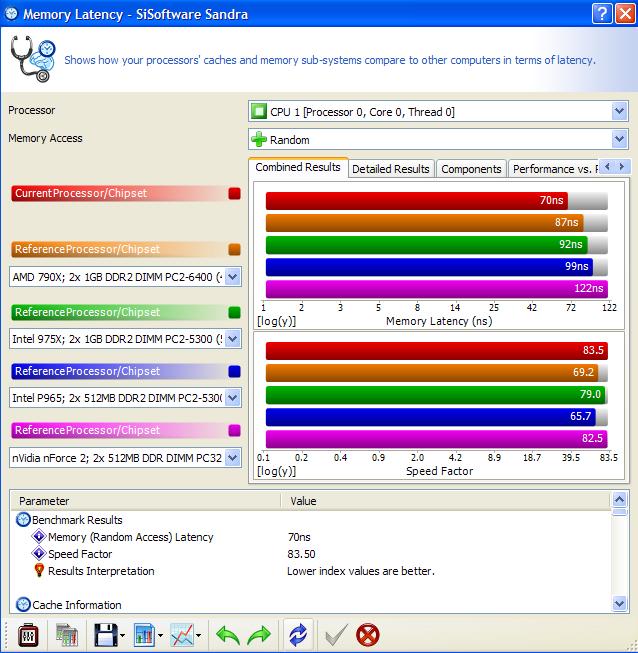Select the Speed Factor parameter row

pyautogui.click(x=311, y=554)
